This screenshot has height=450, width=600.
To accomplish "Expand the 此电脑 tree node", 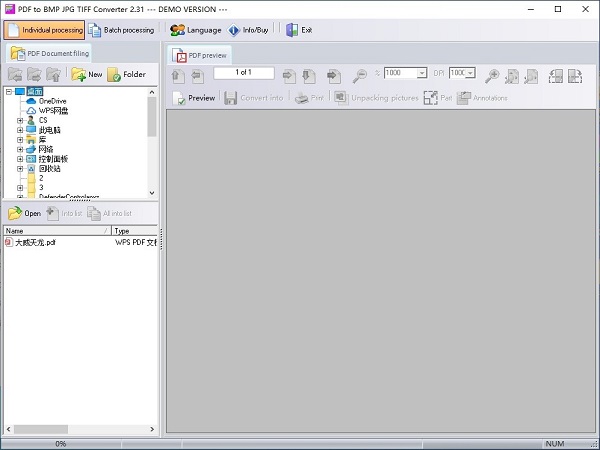I will point(20,130).
